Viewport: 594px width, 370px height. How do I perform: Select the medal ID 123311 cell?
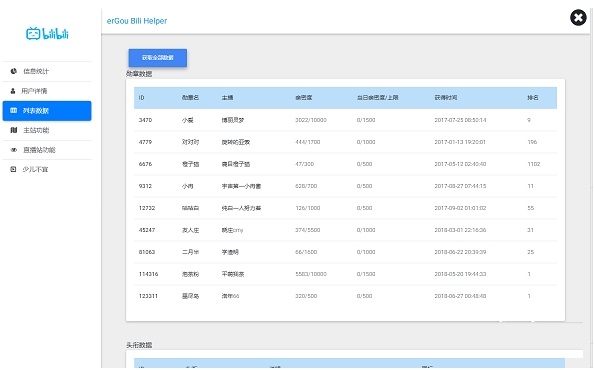click(148, 296)
